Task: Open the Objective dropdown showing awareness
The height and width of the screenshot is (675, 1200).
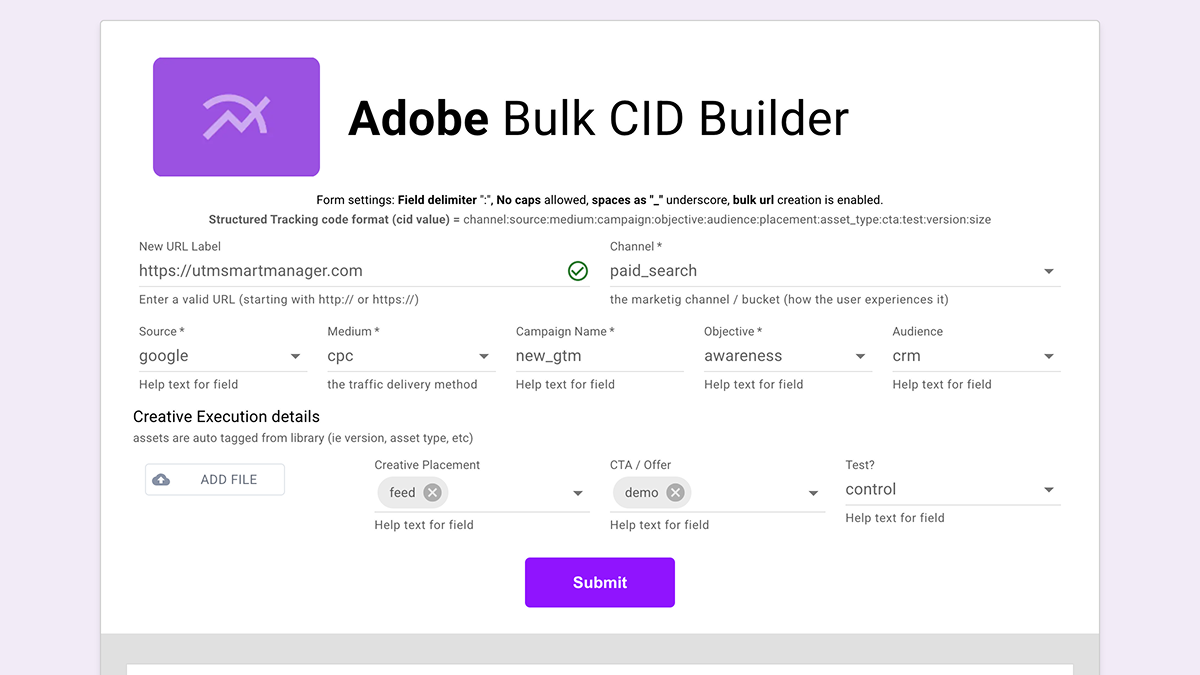Action: pyautogui.click(x=788, y=356)
